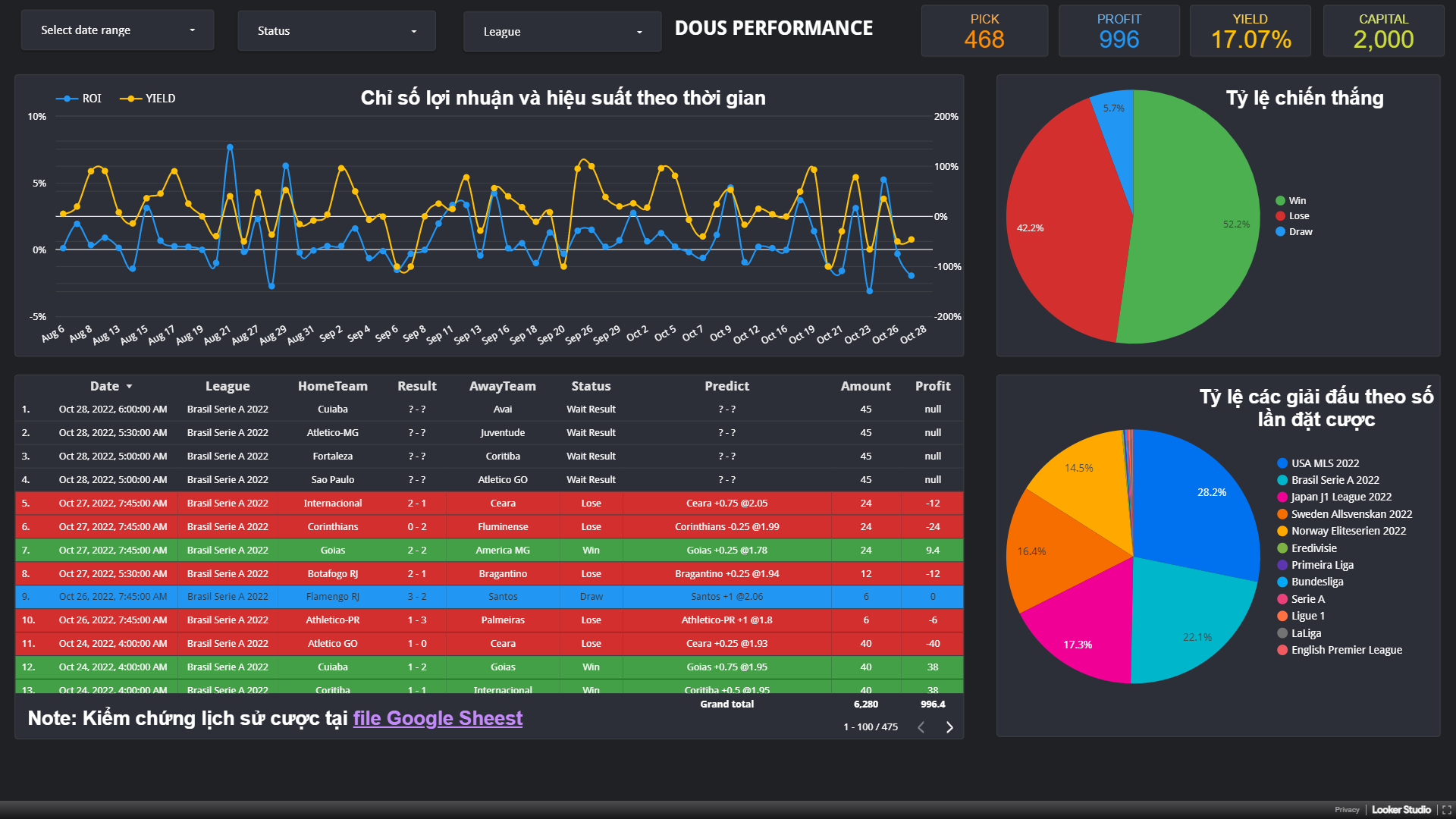Image resolution: width=1456 pixels, height=819 pixels.
Task: Click the Privacy link in footer
Action: coord(1347,810)
